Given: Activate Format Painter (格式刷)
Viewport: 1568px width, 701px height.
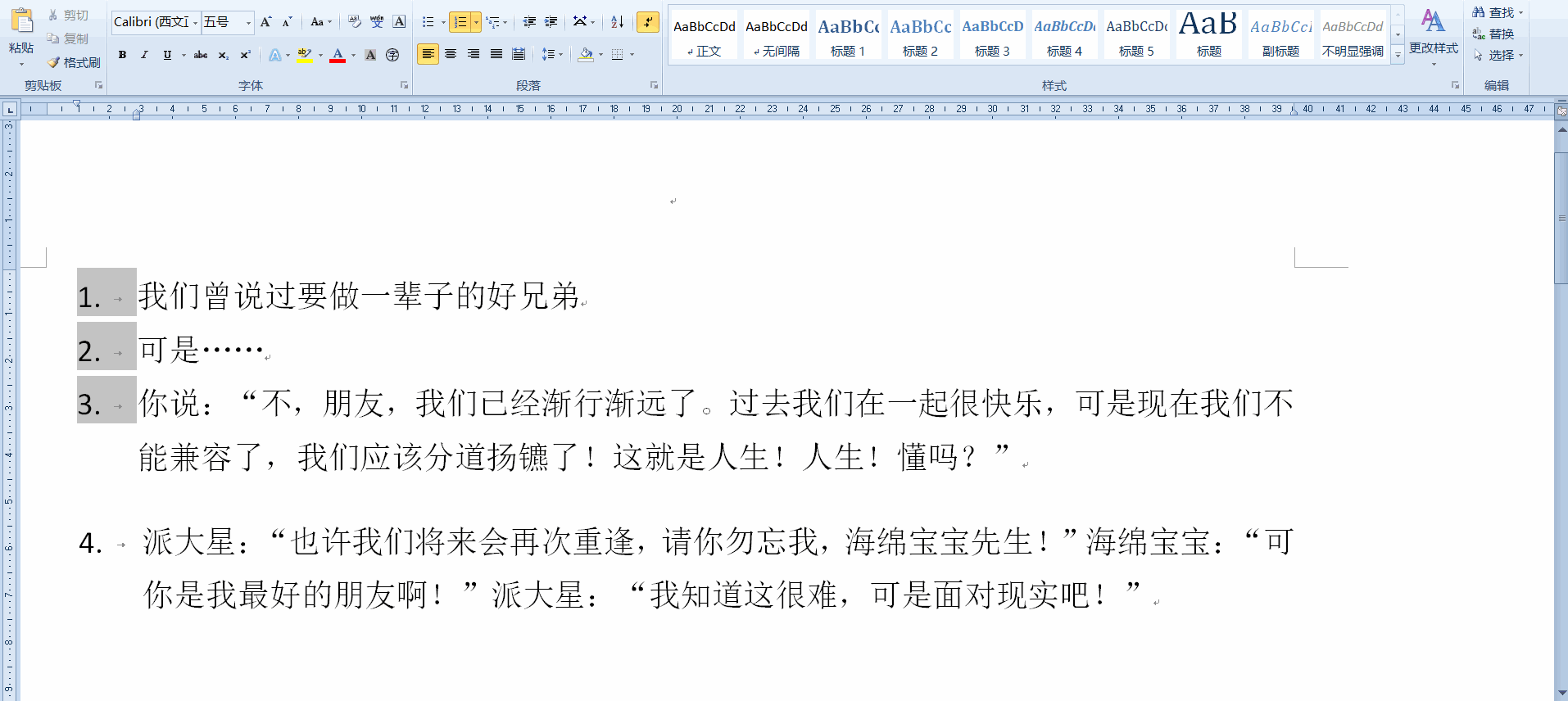Looking at the screenshot, I should (x=74, y=62).
